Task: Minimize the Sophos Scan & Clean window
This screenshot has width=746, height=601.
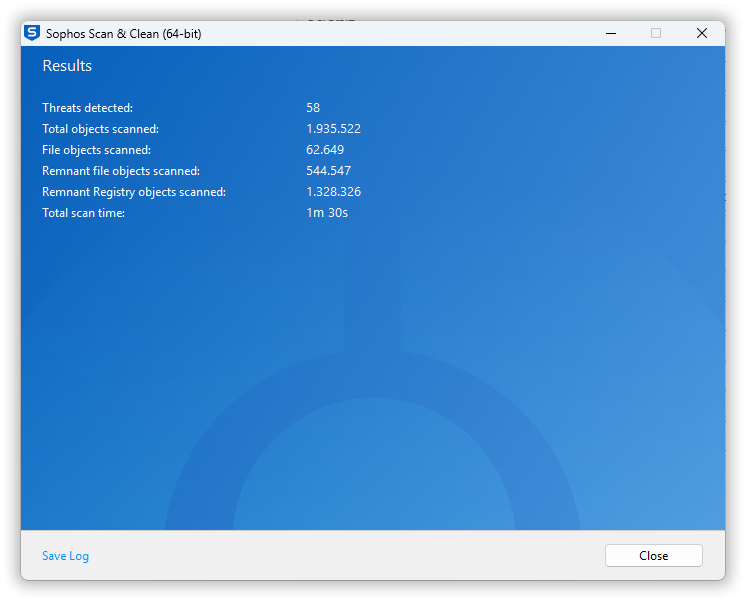Action: click(611, 33)
